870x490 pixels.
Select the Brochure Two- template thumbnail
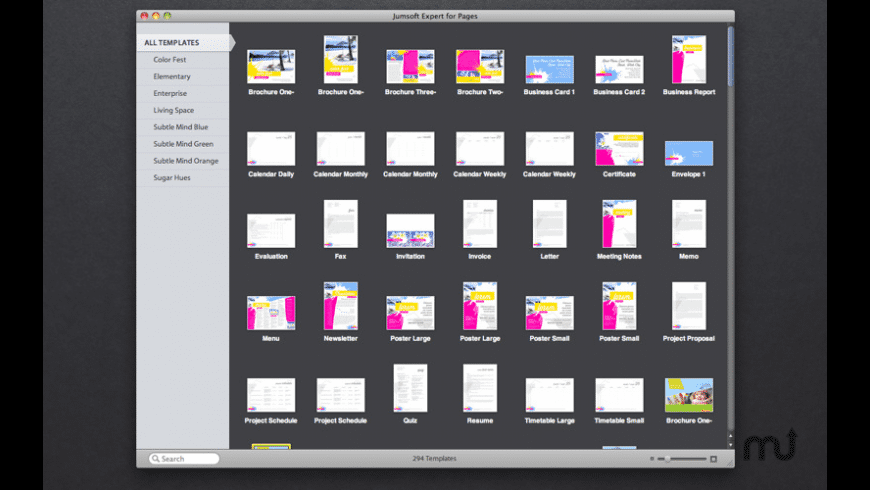pyautogui.click(x=480, y=67)
